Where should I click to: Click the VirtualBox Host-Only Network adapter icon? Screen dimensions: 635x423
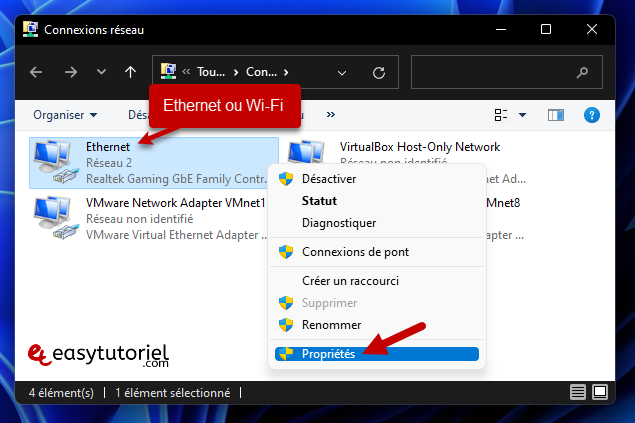pyautogui.click(x=306, y=152)
